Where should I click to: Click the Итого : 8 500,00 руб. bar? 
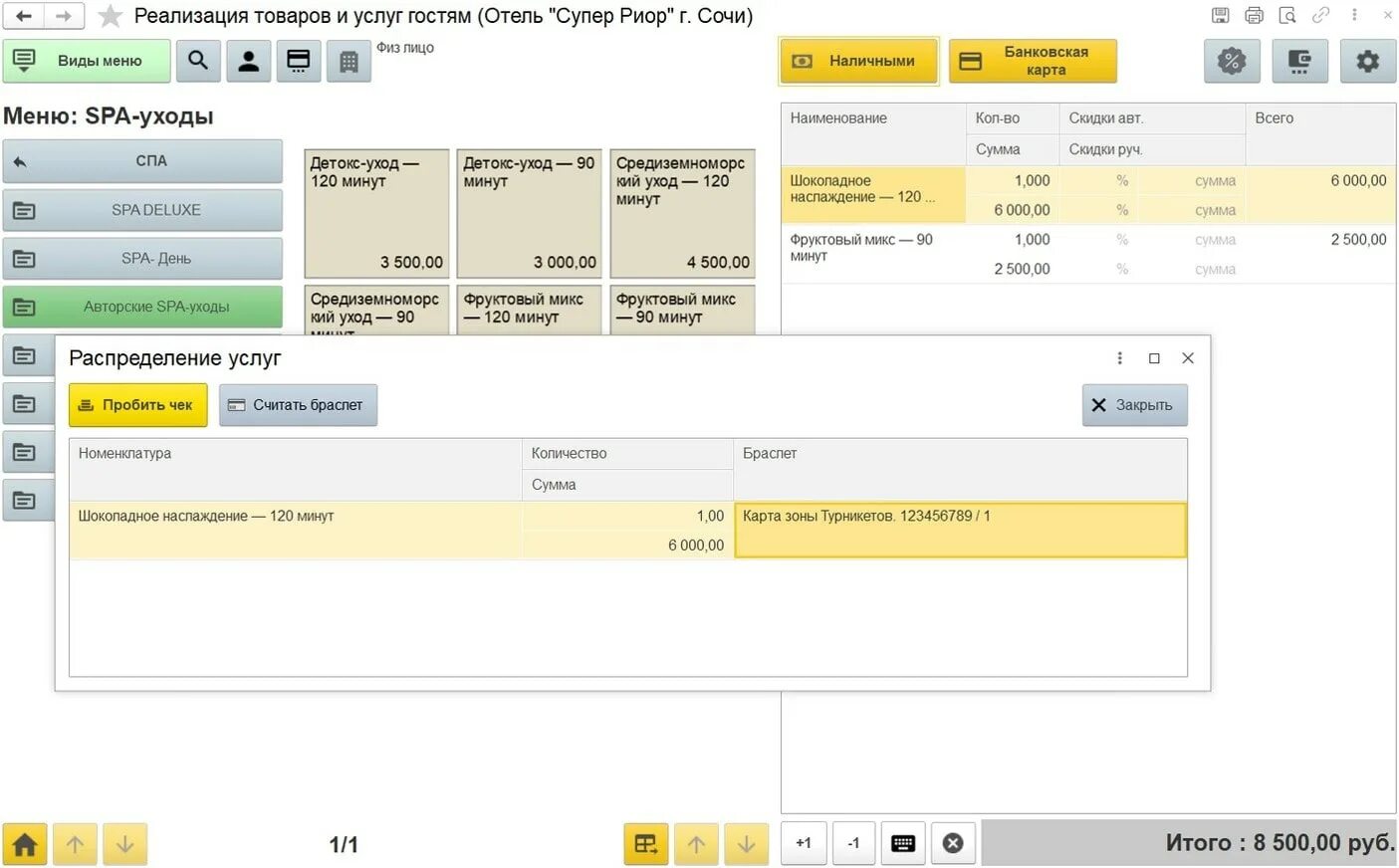tap(1189, 843)
